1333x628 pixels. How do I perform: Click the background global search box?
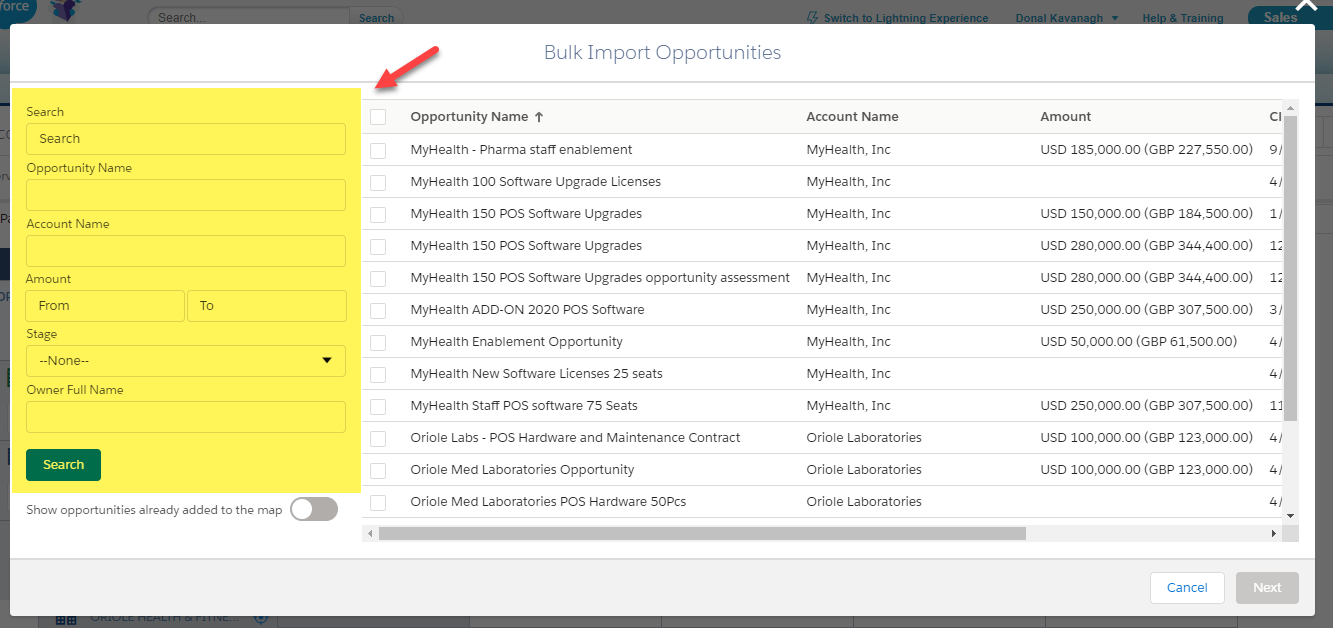pyautogui.click(x=248, y=18)
